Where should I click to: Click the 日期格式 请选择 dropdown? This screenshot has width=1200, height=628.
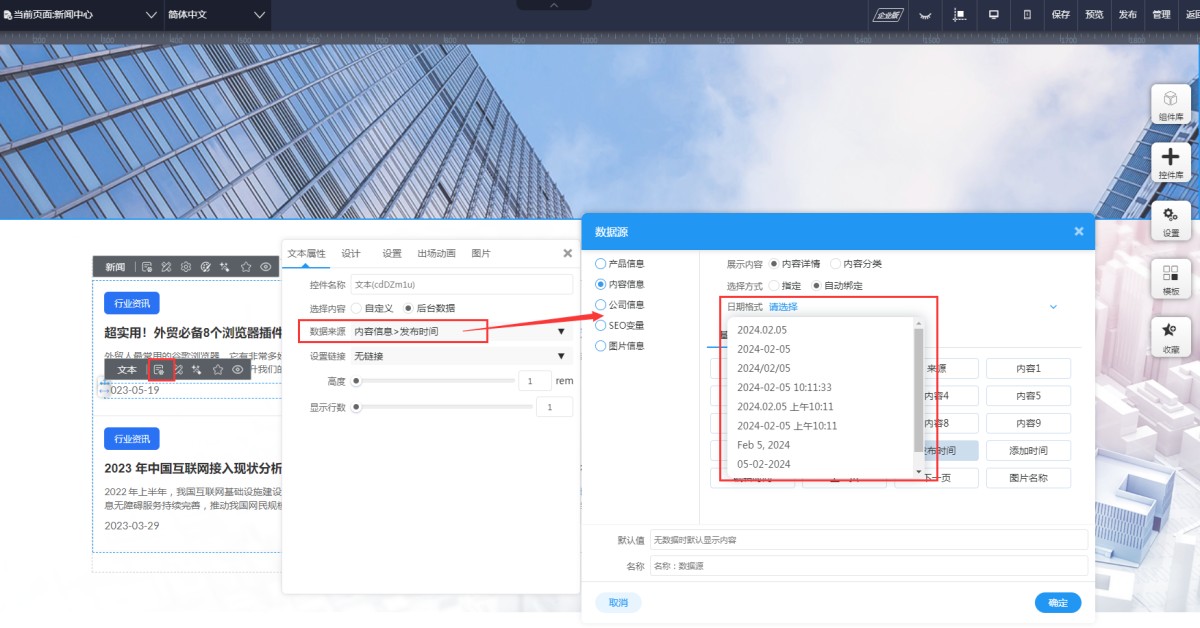tap(783, 307)
